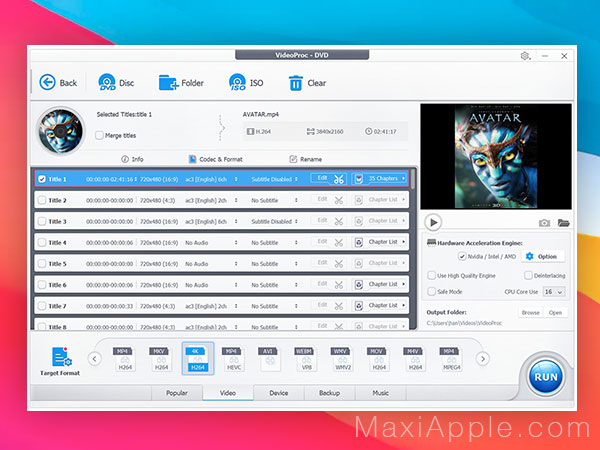
Task: Click the scissors cut icon for Title 1
Action: [x=338, y=179]
